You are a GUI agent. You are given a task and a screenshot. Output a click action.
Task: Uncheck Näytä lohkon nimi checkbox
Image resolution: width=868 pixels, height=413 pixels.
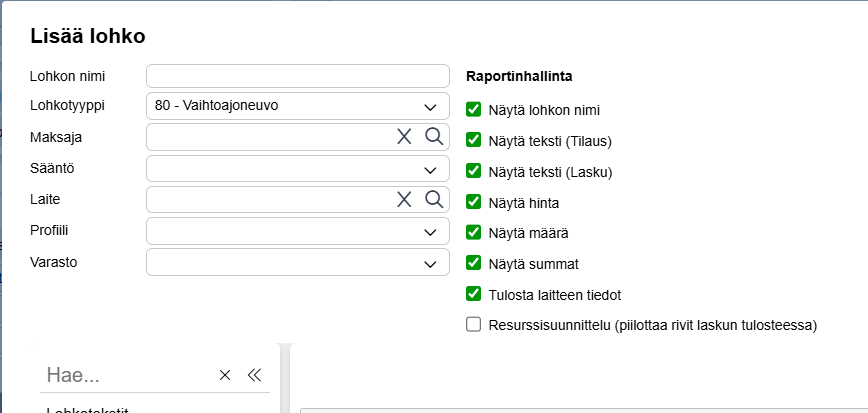click(x=474, y=109)
